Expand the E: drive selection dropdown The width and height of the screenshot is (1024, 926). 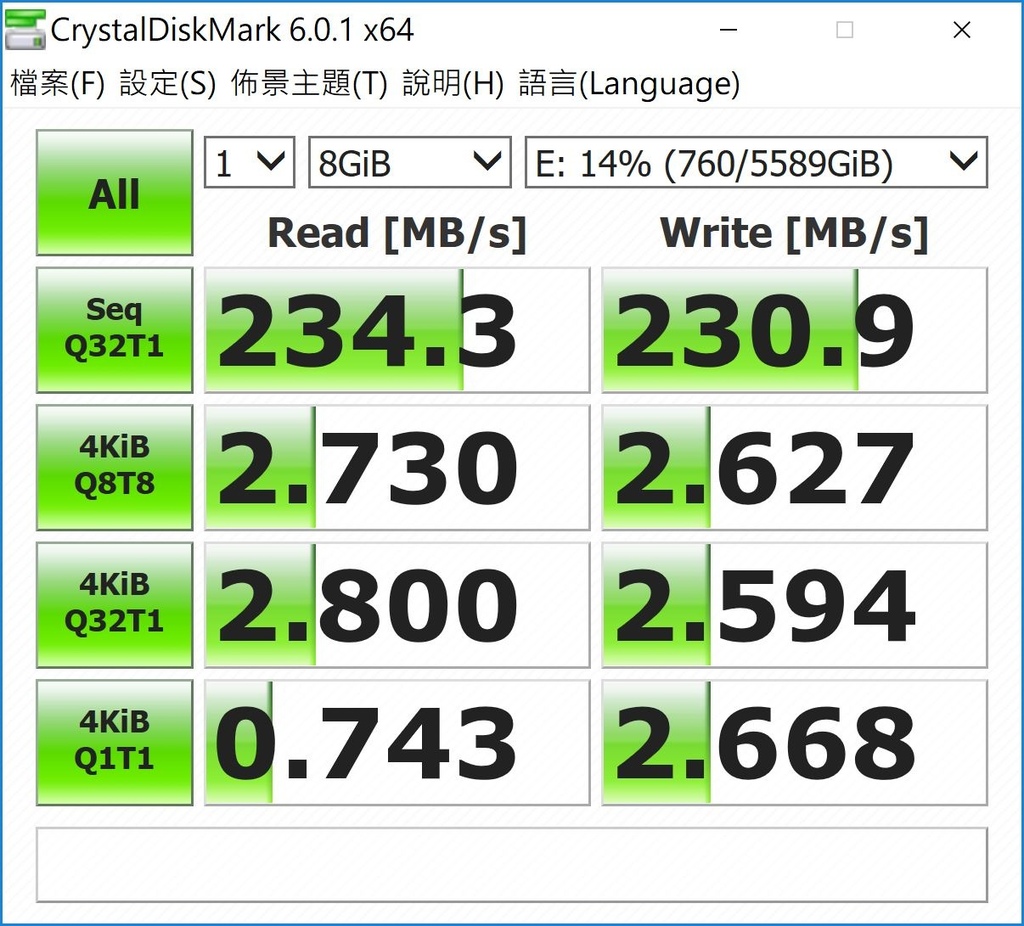[x=756, y=162]
